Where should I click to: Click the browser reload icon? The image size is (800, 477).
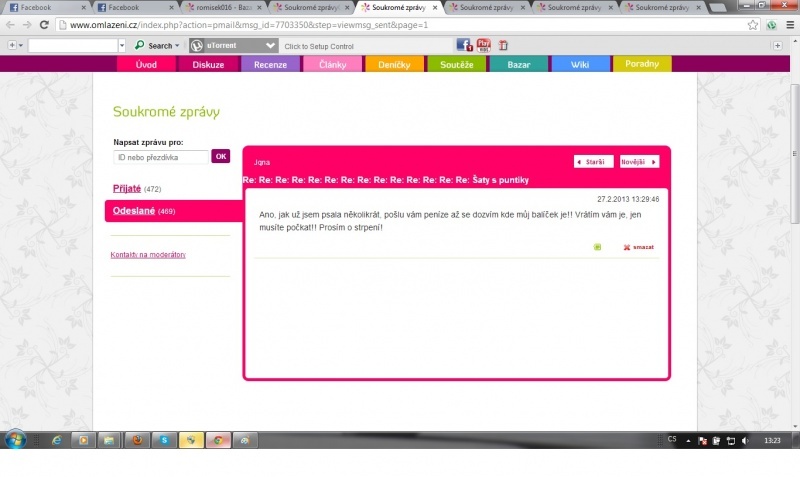click(42, 25)
